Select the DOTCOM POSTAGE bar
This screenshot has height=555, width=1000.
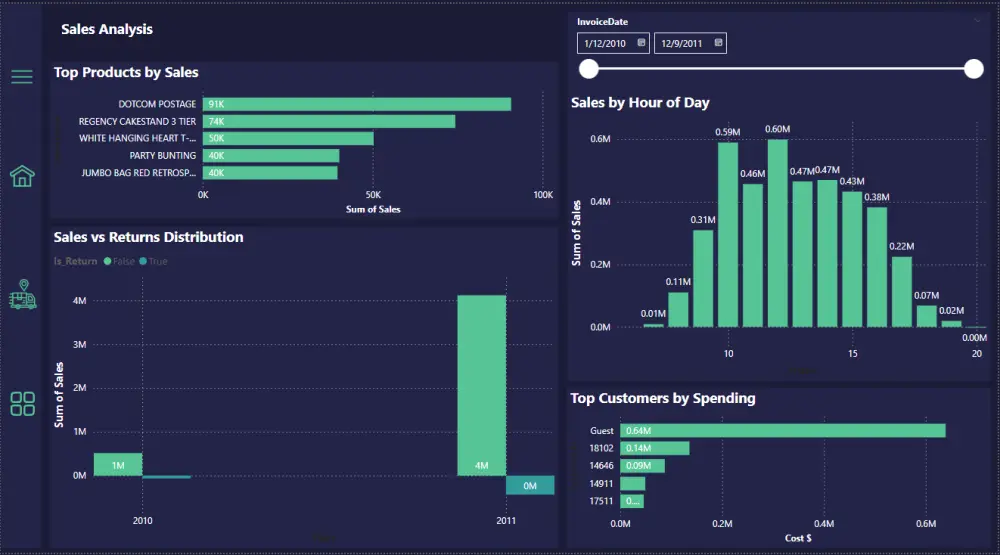[357, 104]
